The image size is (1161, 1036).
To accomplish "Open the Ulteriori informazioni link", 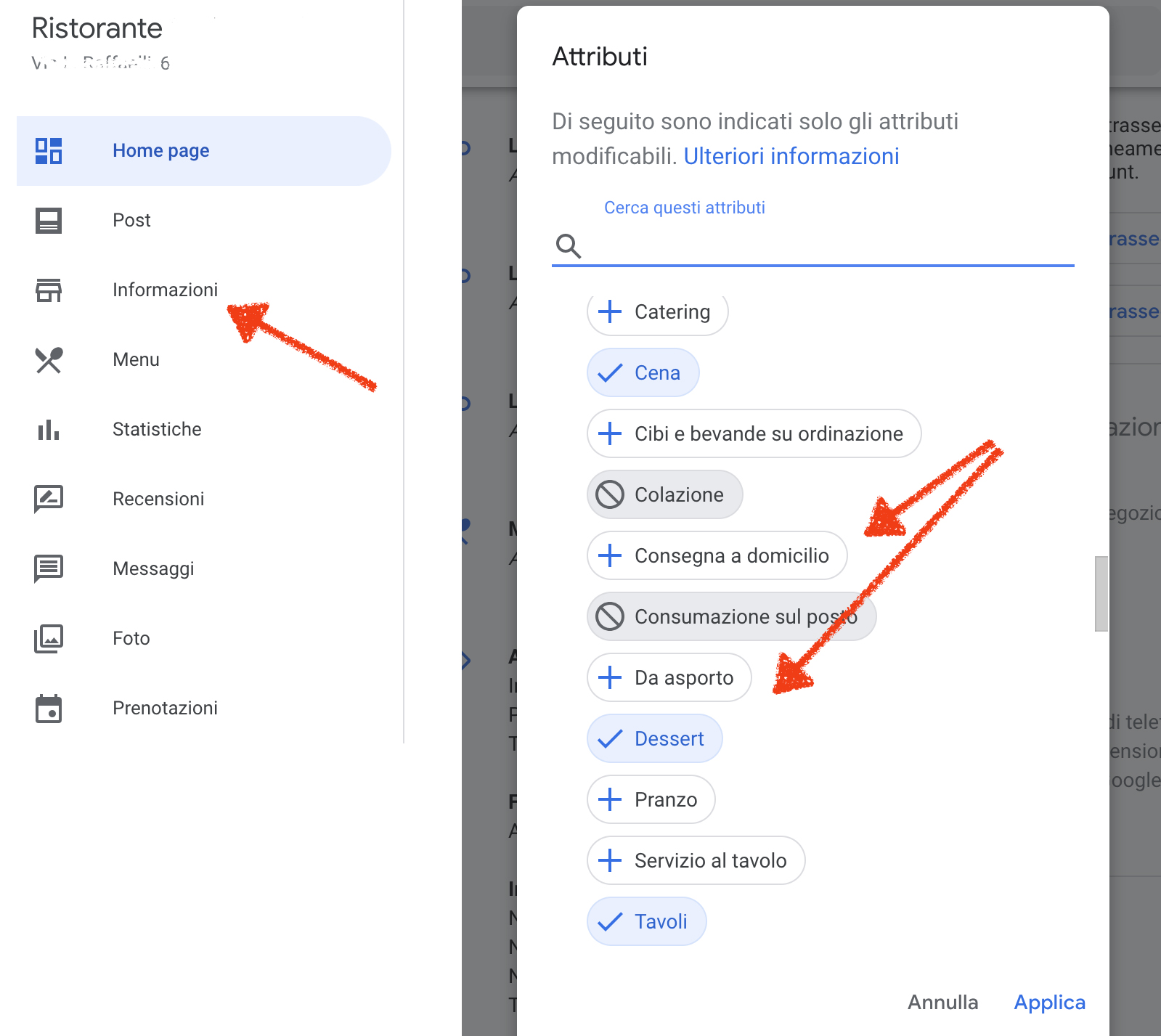I will point(791,156).
